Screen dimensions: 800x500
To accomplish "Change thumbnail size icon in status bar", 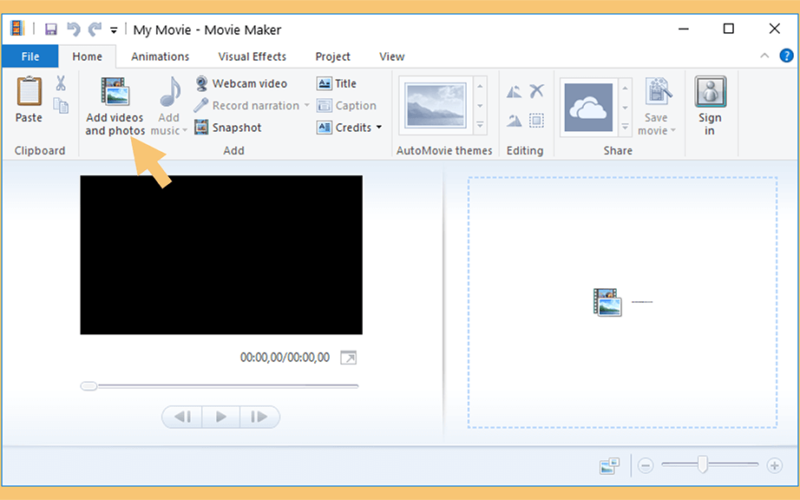I will pyautogui.click(x=609, y=465).
